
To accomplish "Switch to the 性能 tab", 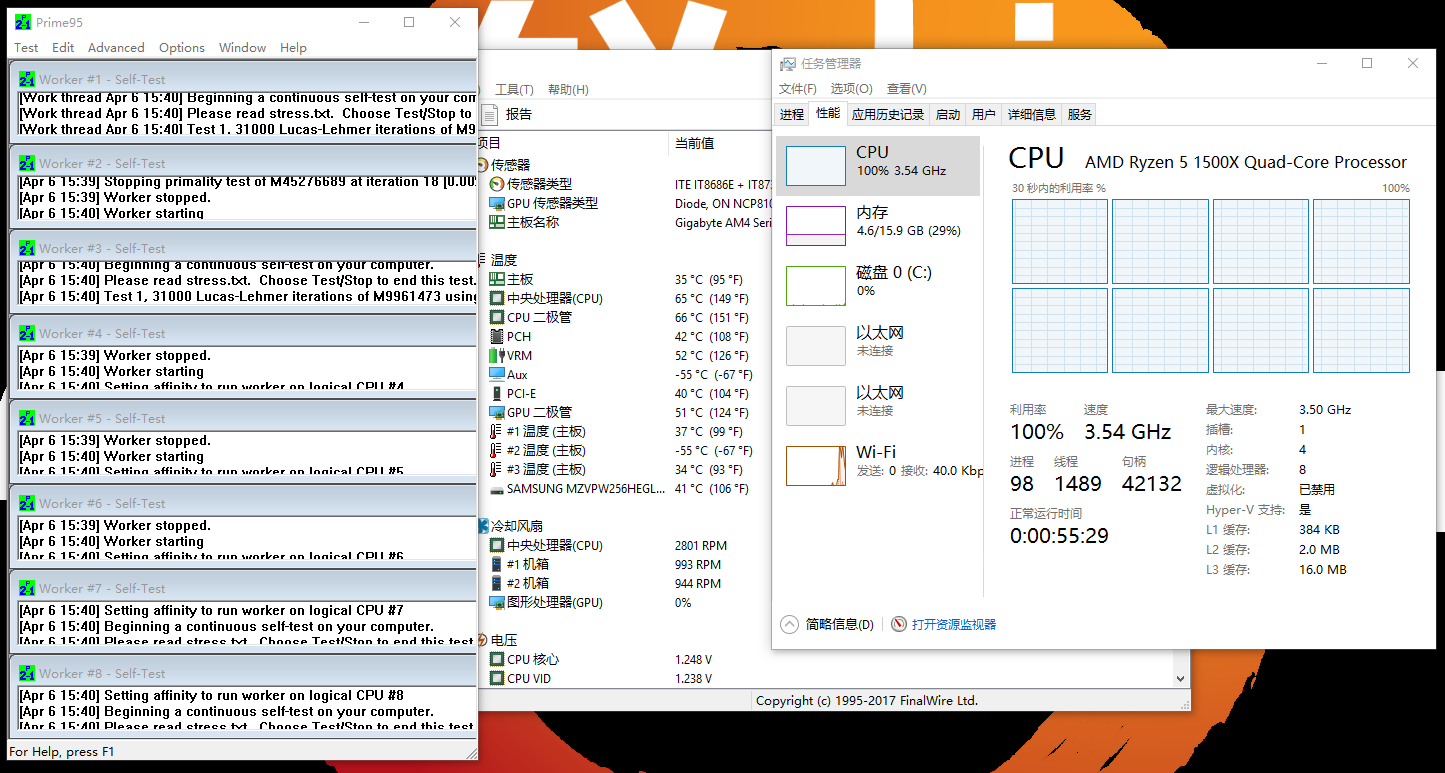I will coord(828,113).
